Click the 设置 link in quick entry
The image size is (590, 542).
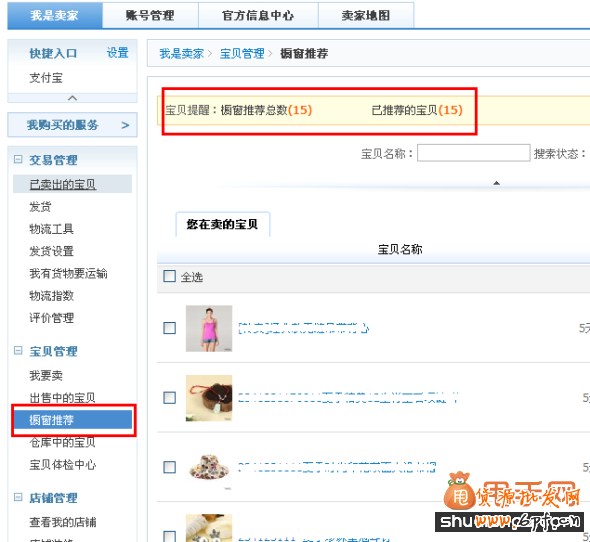point(117,53)
